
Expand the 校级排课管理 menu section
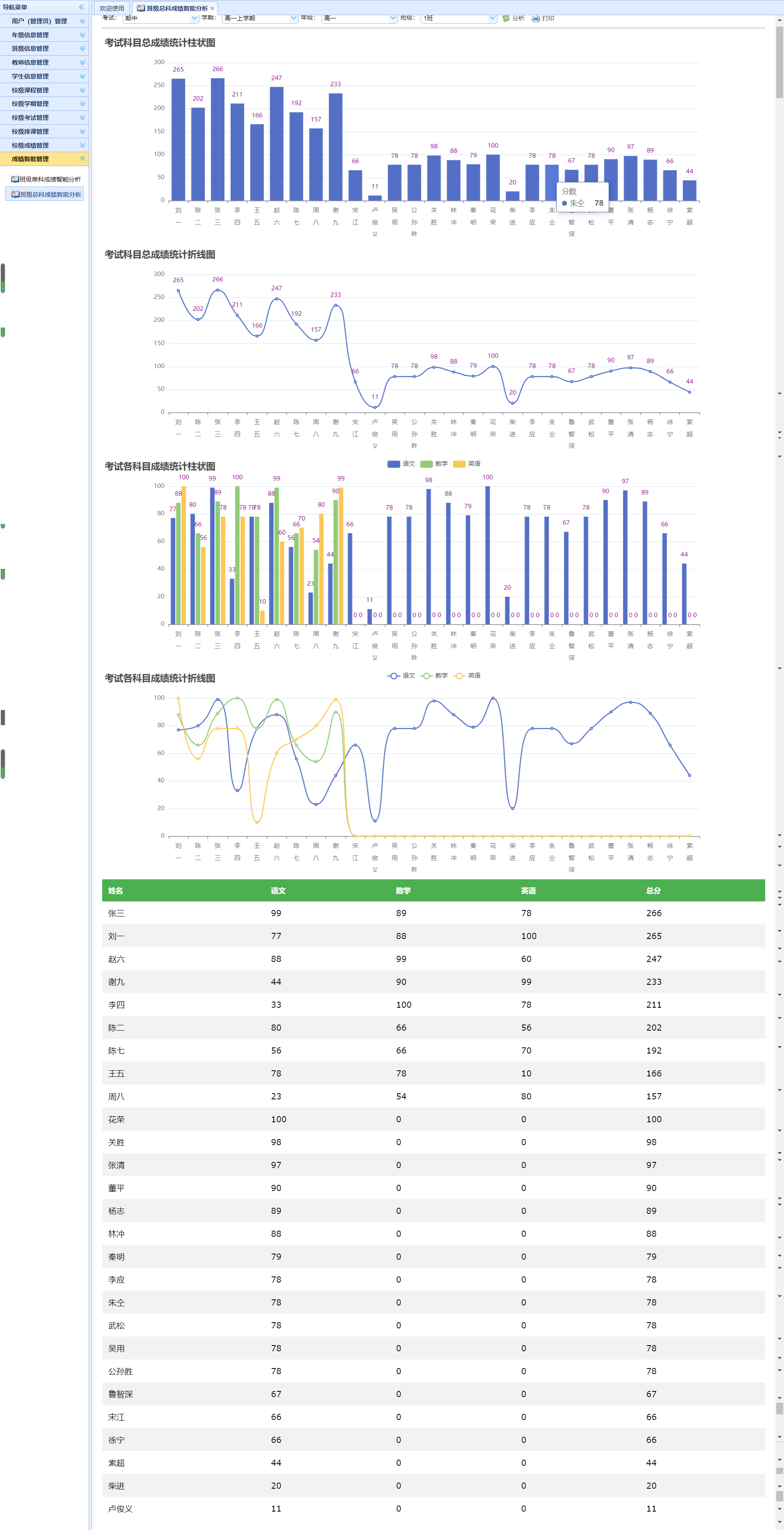pos(45,131)
